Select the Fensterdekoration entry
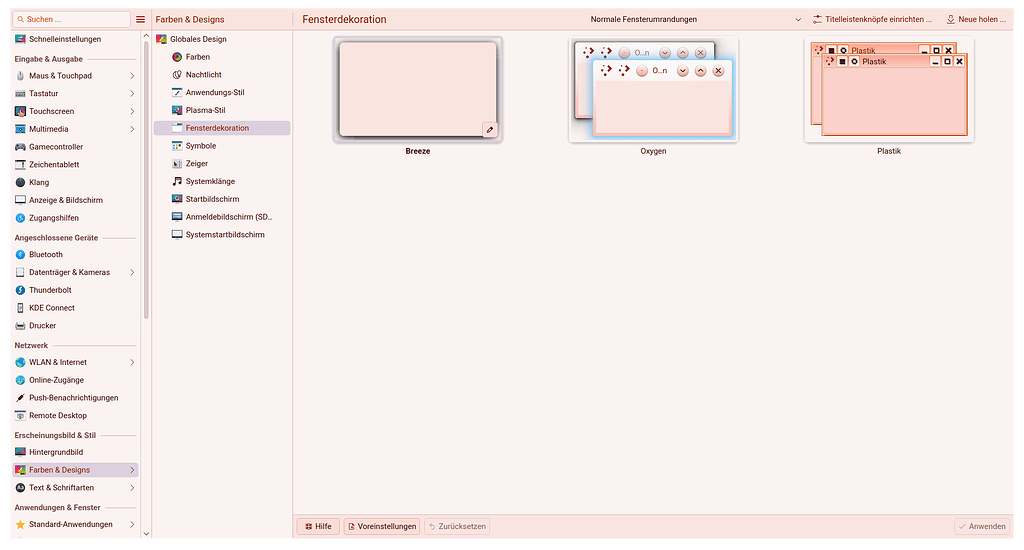Screen dimensions: 1024x550 pos(222,128)
